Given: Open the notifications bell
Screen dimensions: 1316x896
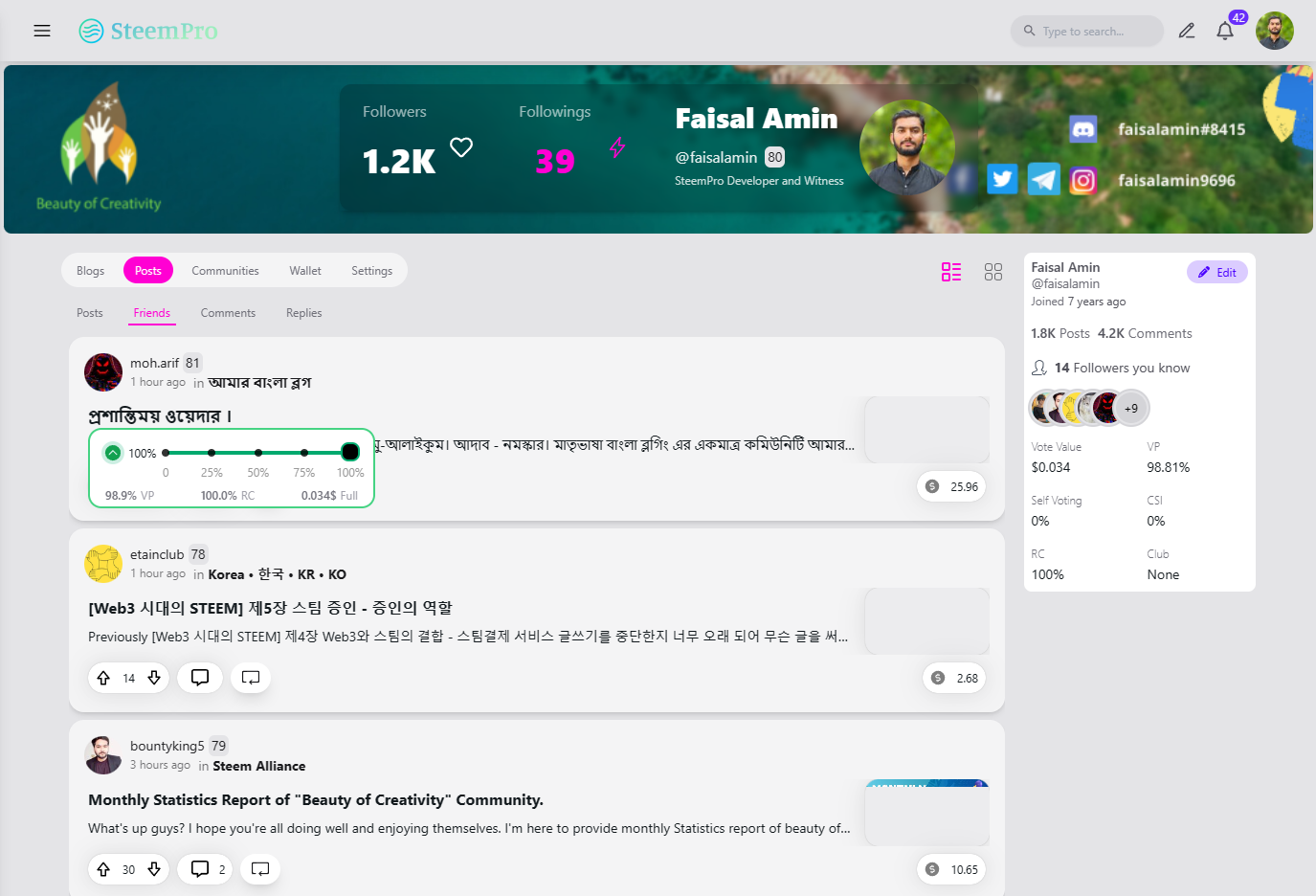Looking at the screenshot, I should (x=1225, y=31).
